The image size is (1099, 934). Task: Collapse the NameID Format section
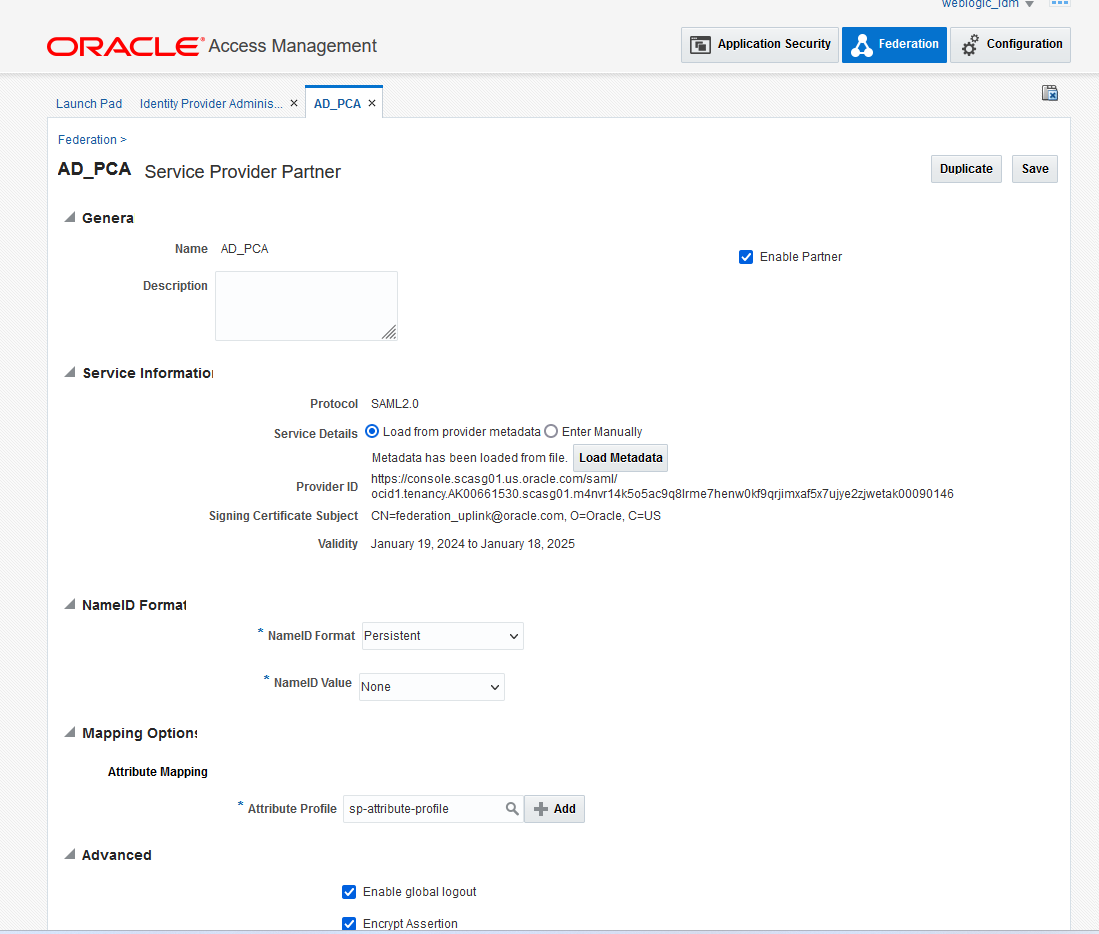tap(69, 604)
